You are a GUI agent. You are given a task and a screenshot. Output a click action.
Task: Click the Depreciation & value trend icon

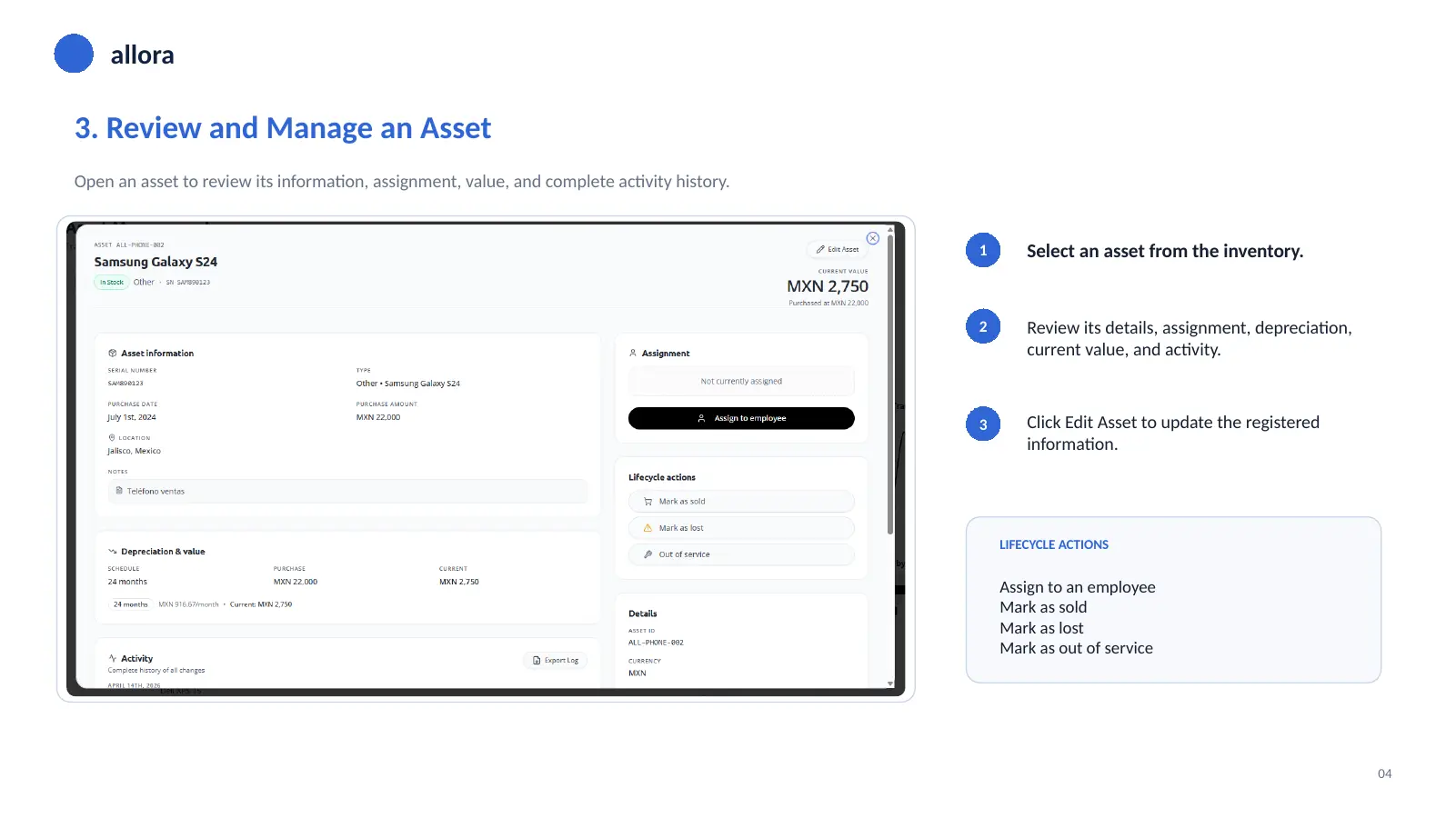click(x=113, y=552)
